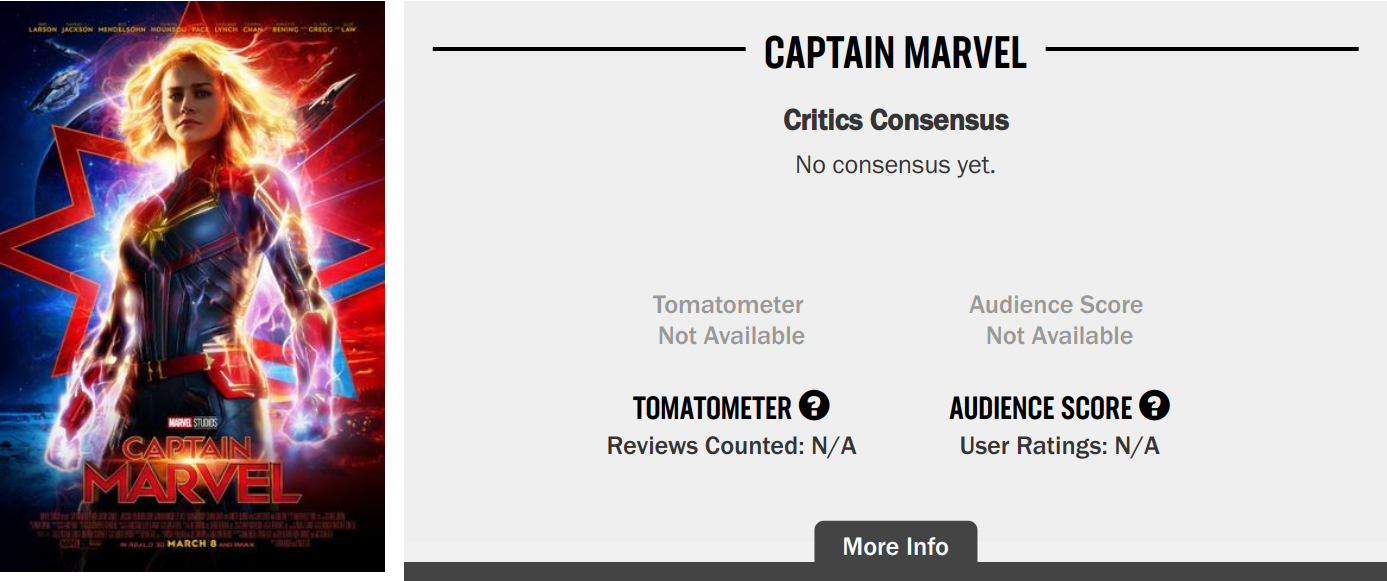Click the cast names atop the poster
Image resolution: width=1387 pixels, height=581 pixels.
pyautogui.click(x=192, y=29)
